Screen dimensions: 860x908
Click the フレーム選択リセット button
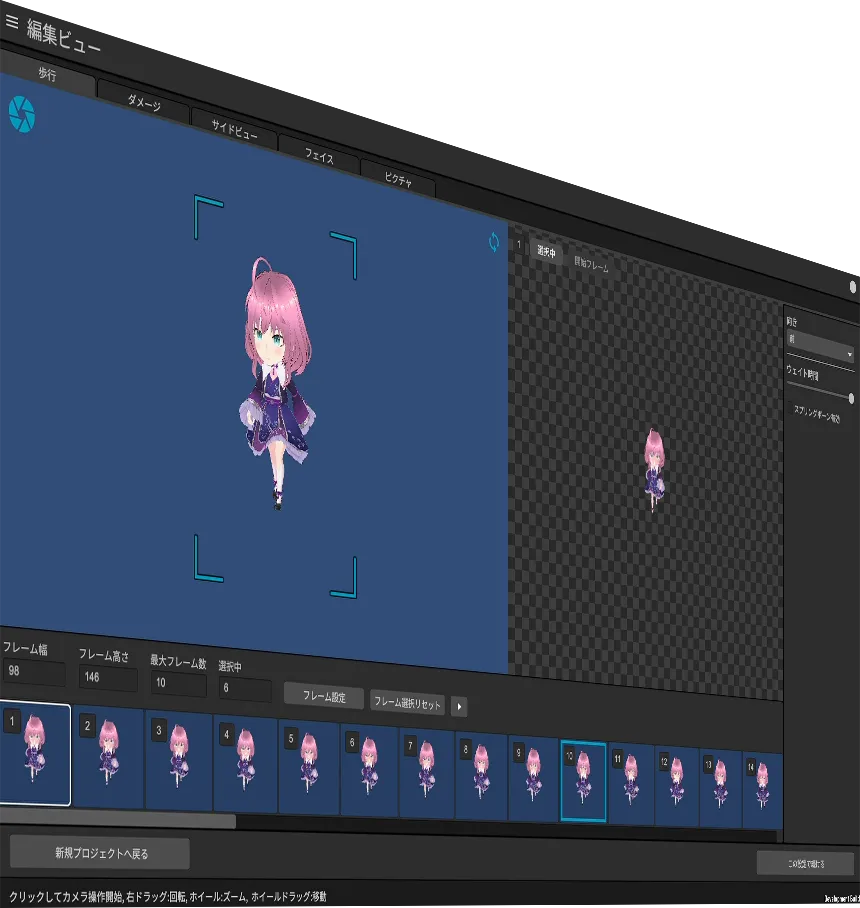(407, 702)
